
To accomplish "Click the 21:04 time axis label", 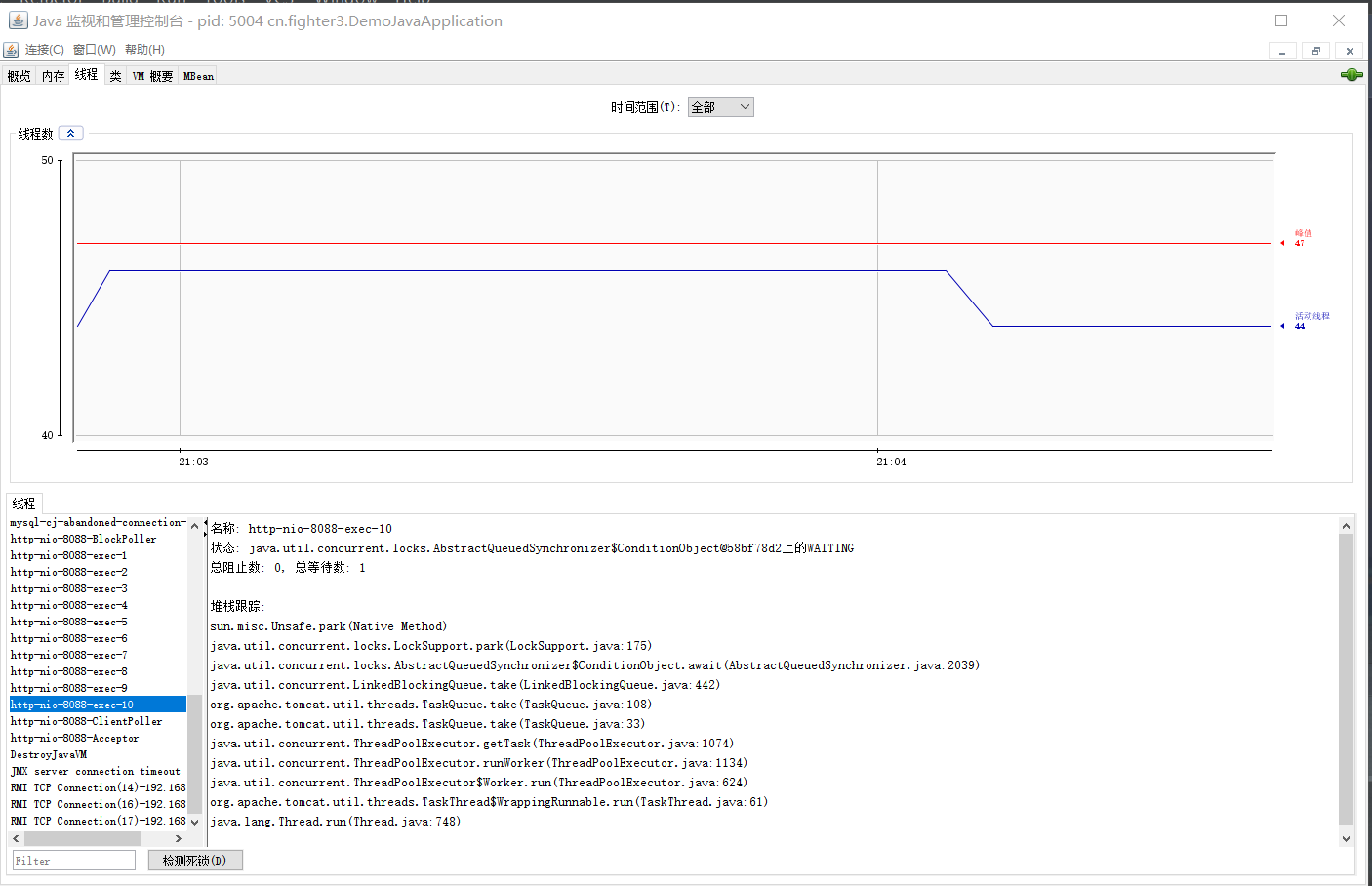I will [891, 462].
